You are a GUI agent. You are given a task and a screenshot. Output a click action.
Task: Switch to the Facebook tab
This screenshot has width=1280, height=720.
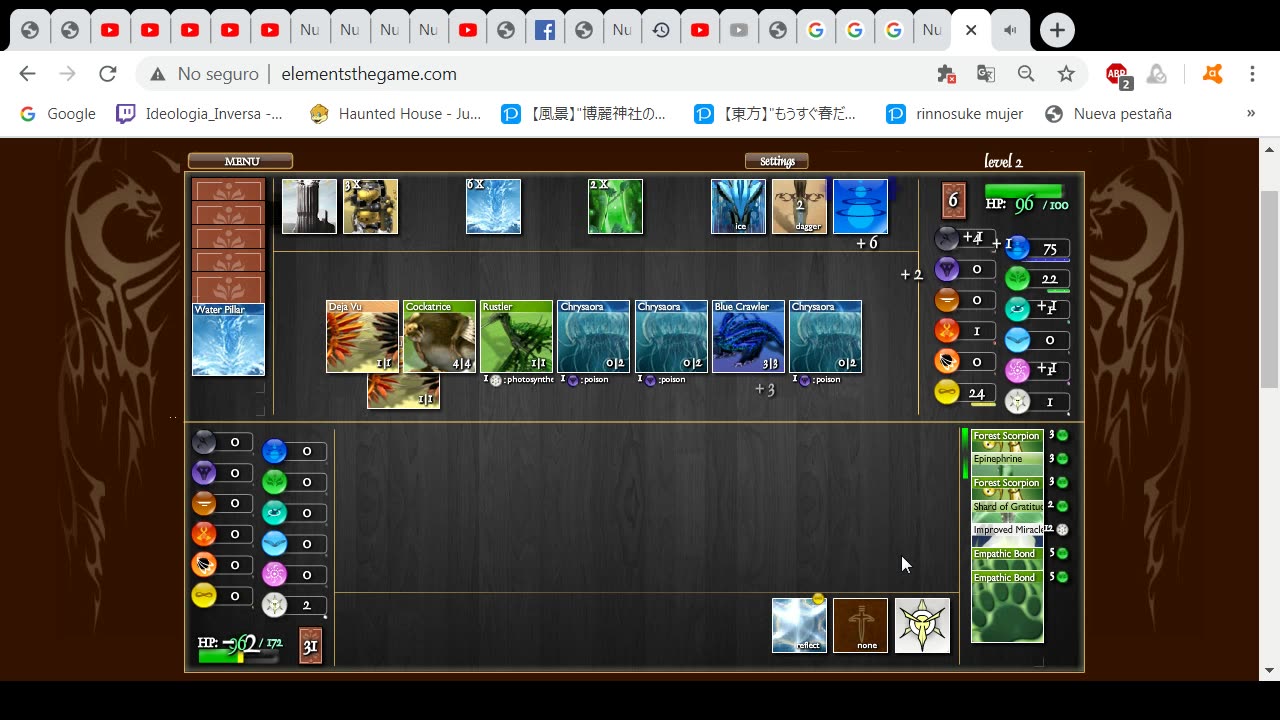(x=545, y=30)
